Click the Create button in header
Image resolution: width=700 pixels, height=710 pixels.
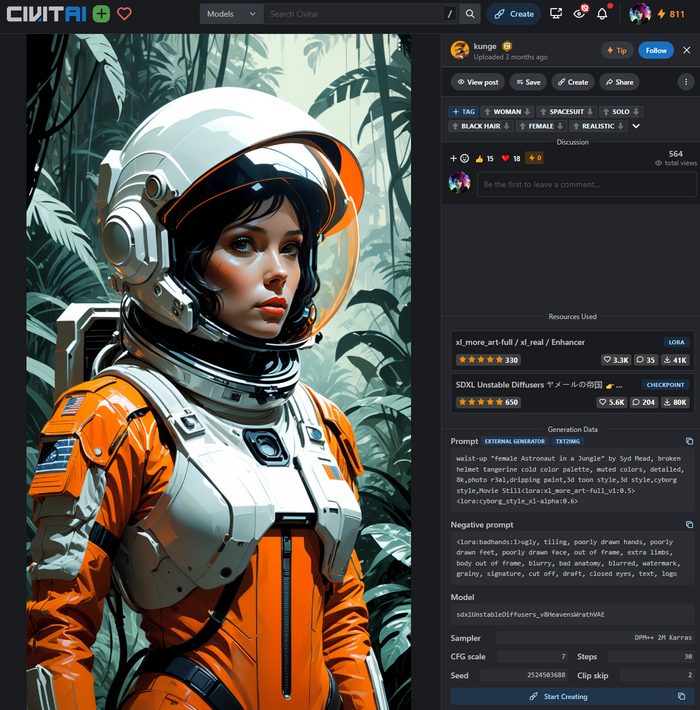click(514, 14)
